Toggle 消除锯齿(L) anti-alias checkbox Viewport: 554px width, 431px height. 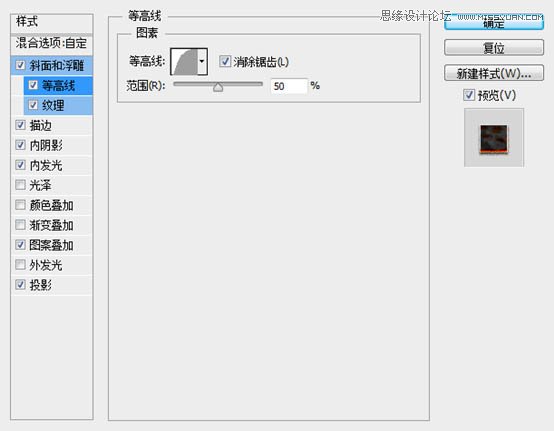coord(225,61)
